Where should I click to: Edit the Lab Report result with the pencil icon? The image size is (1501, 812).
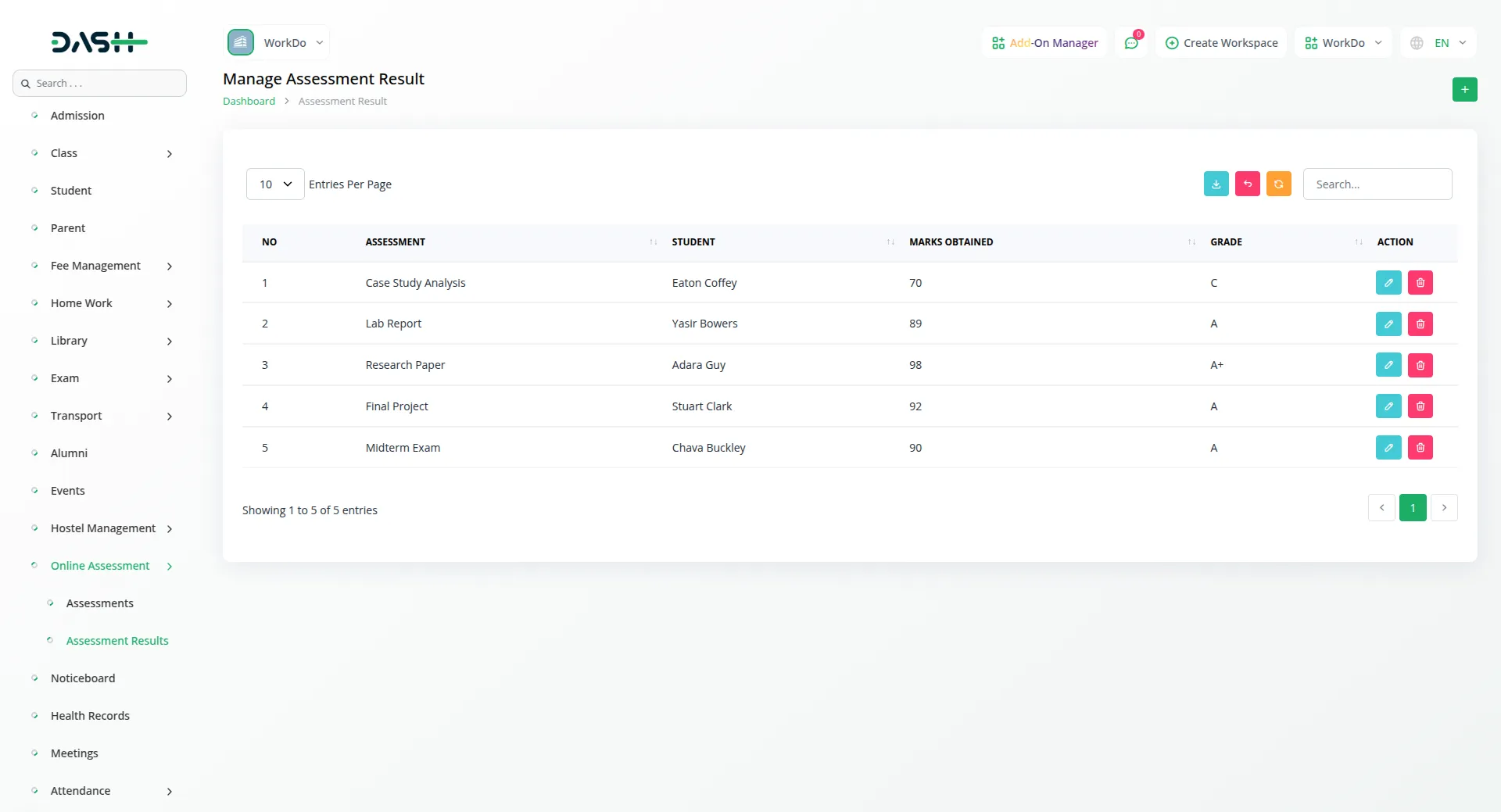point(1388,323)
